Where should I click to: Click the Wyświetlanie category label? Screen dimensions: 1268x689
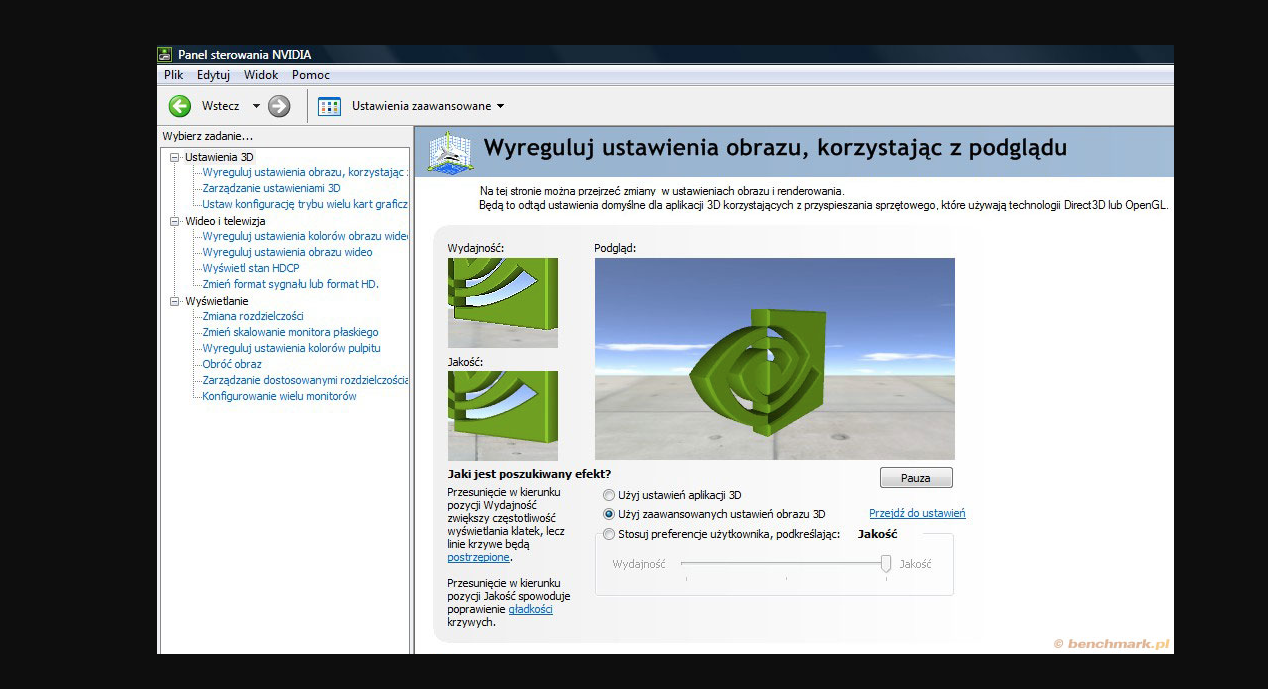[x=216, y=301]
